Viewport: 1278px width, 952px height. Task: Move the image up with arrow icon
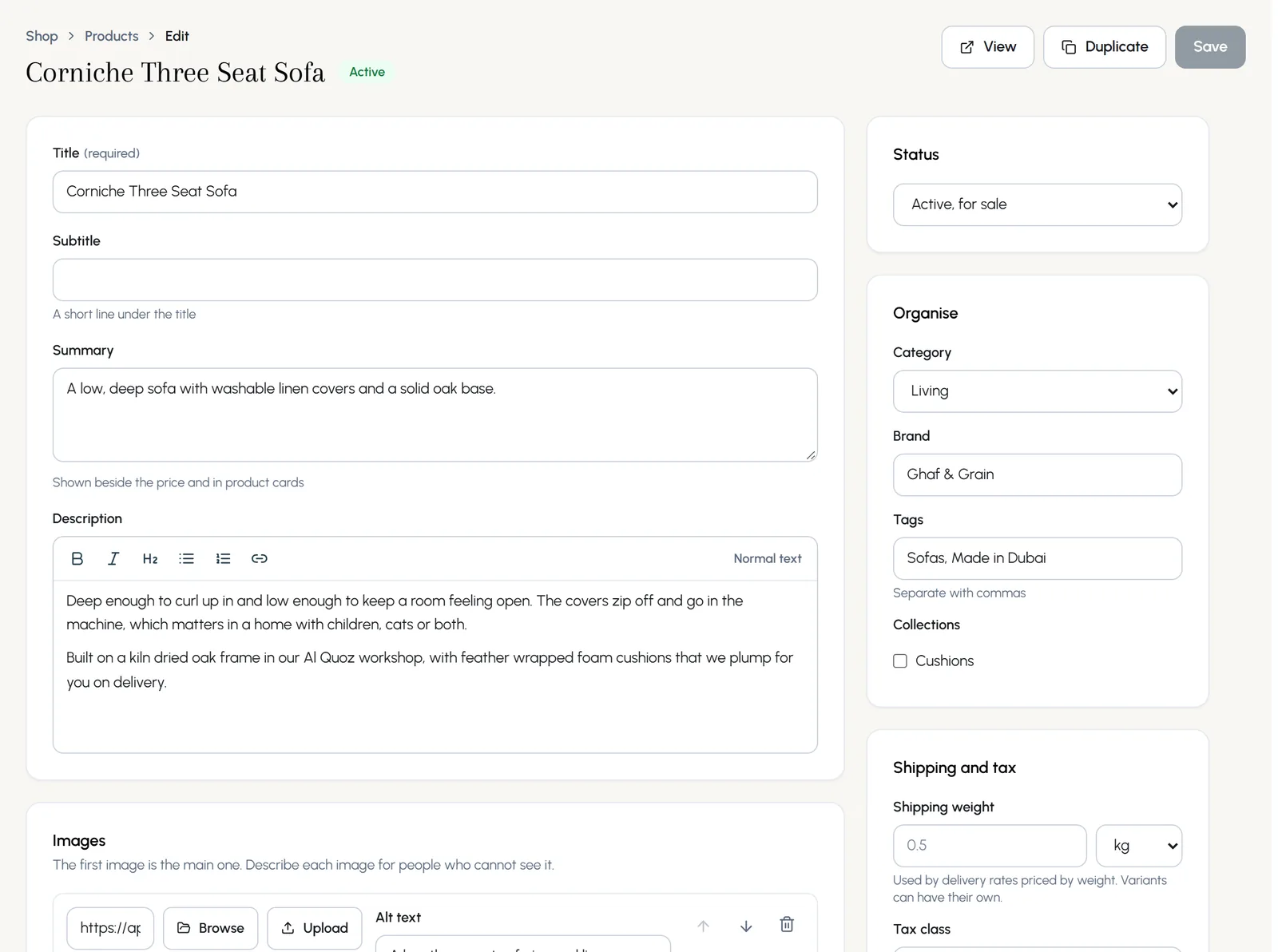coord(703,926)
